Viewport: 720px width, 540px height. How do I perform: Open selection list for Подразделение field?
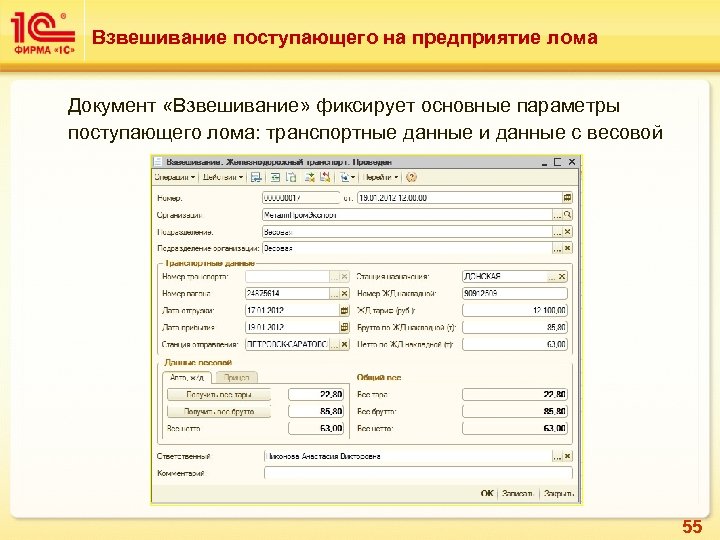click(x=557, y=232)
